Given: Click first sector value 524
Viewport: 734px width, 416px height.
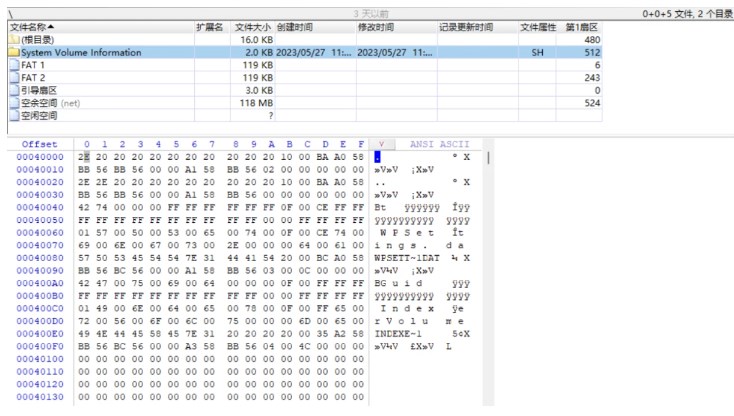Looking at the screenshot, I should 592,103.
